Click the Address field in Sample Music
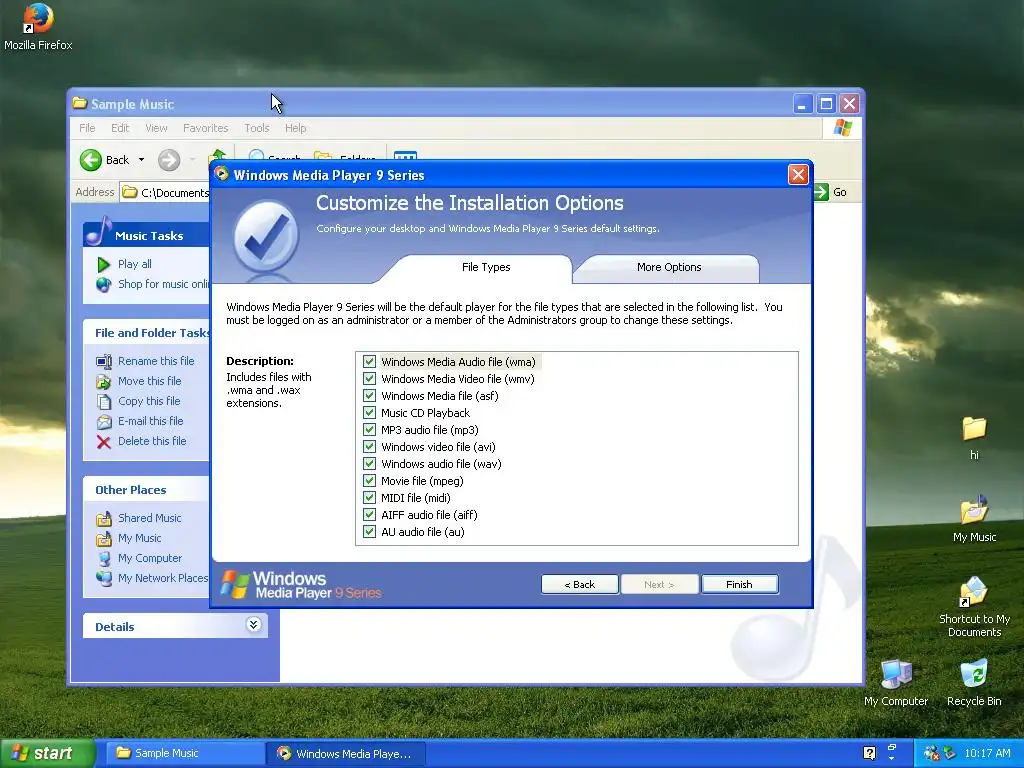The image size is (1024, 768). point(166,192)
